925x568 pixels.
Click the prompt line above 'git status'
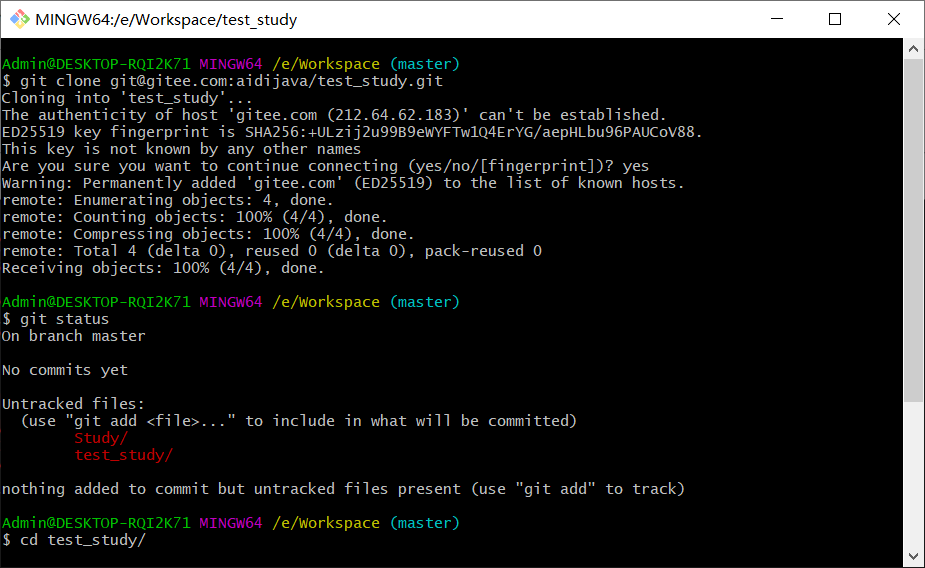[231, 302]
